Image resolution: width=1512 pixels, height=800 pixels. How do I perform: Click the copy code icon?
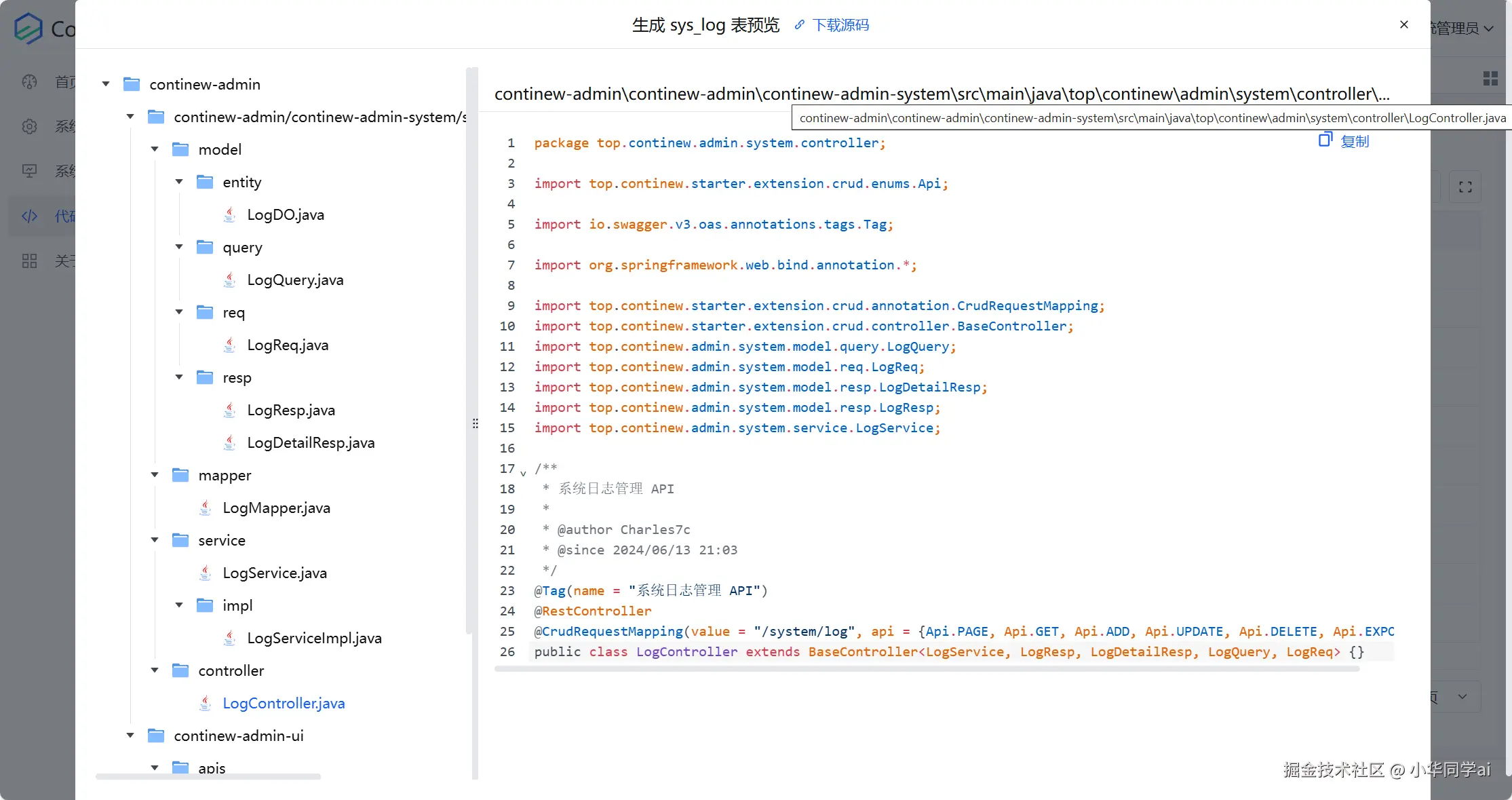(x=1325, y=140)
